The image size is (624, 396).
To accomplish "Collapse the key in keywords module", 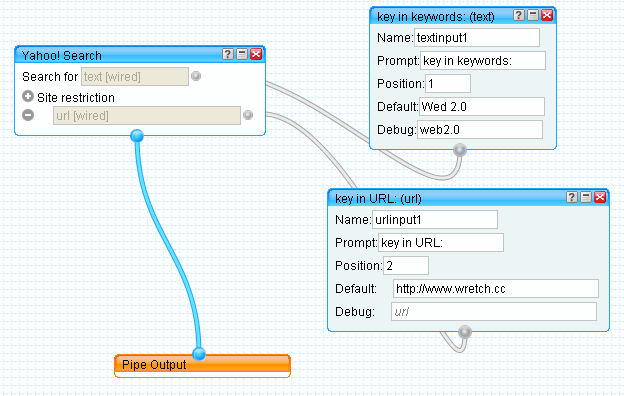I will 533,15.
